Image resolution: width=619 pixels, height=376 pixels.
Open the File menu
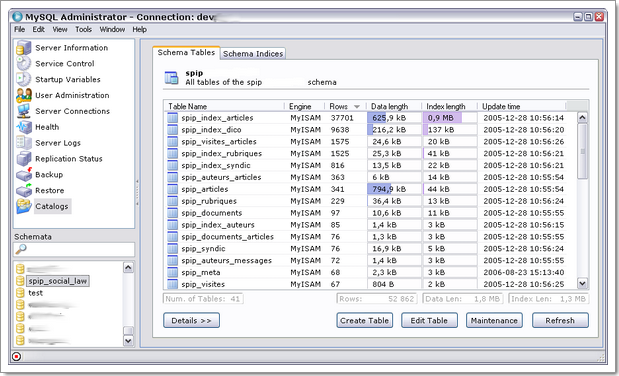19,29
